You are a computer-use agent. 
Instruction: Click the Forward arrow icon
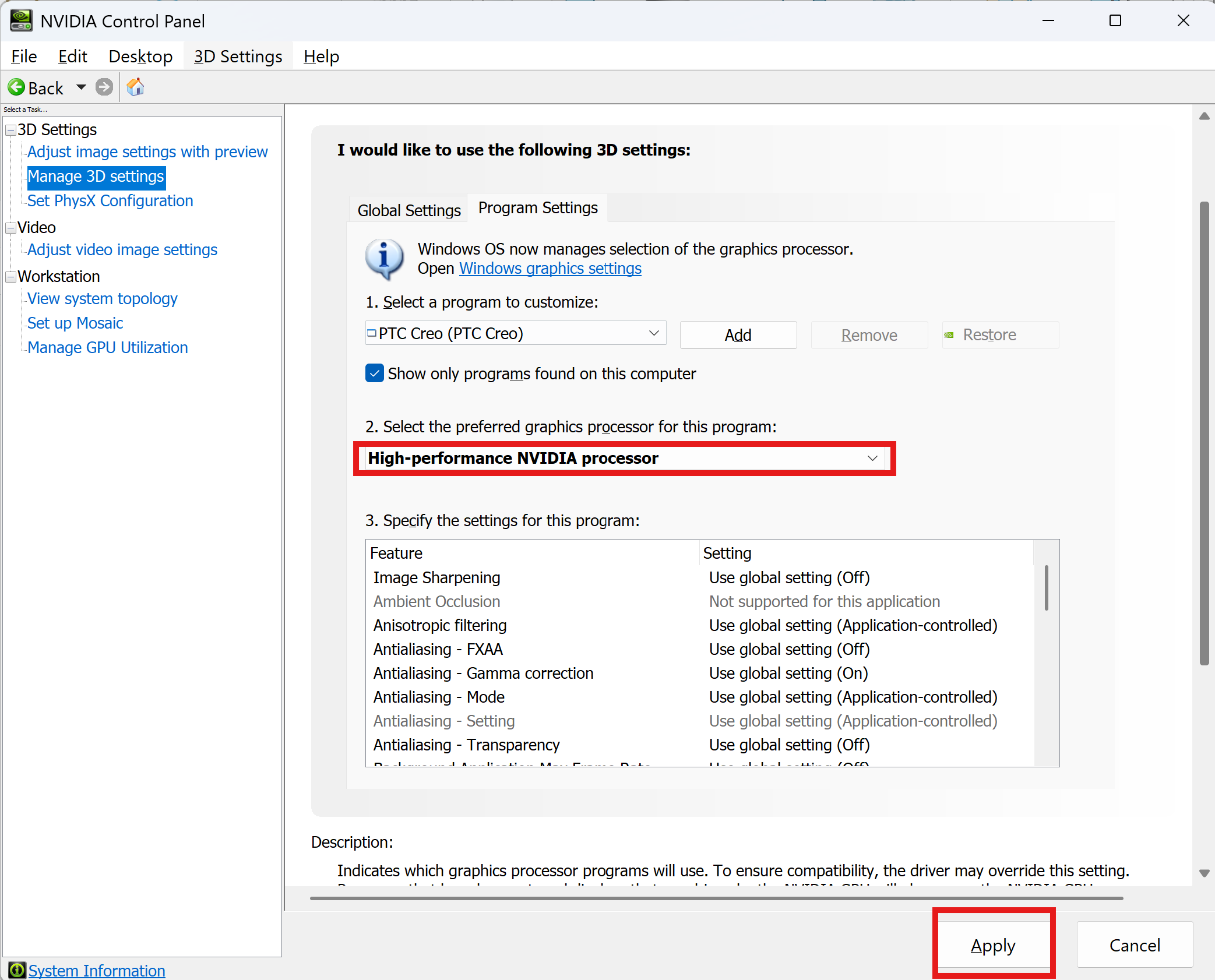pos(104,87)
